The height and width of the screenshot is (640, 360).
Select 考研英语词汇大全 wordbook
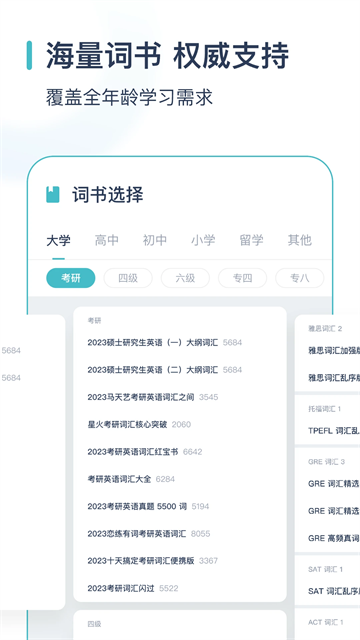pos(131,479)
